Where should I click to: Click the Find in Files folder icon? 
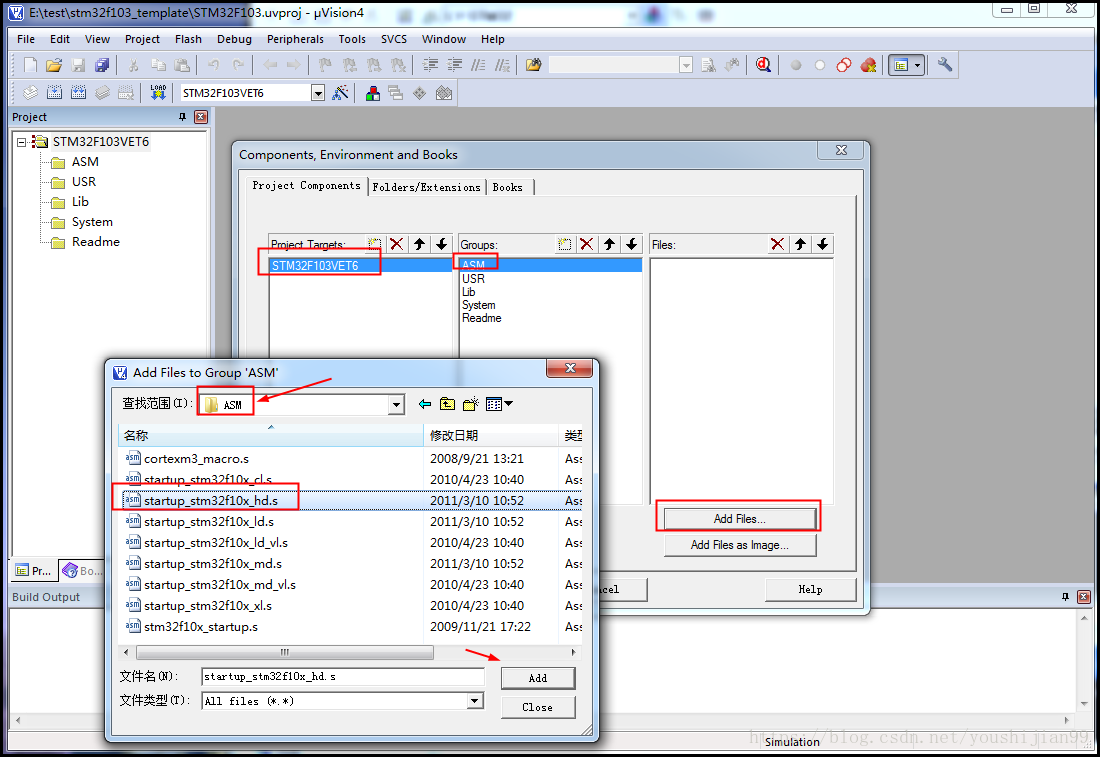point(534,65)
